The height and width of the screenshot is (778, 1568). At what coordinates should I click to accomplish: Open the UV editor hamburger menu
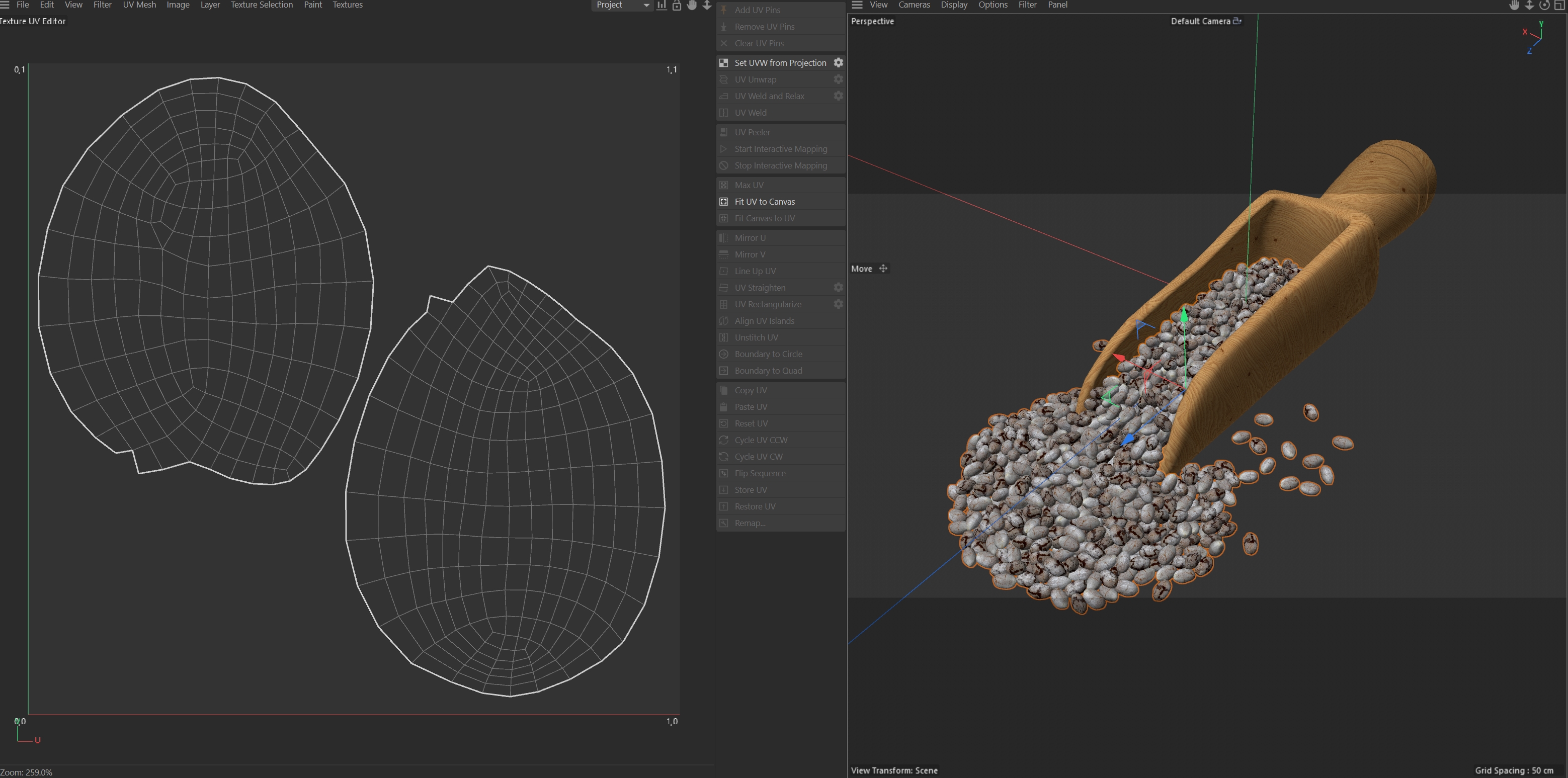[5, 5]
